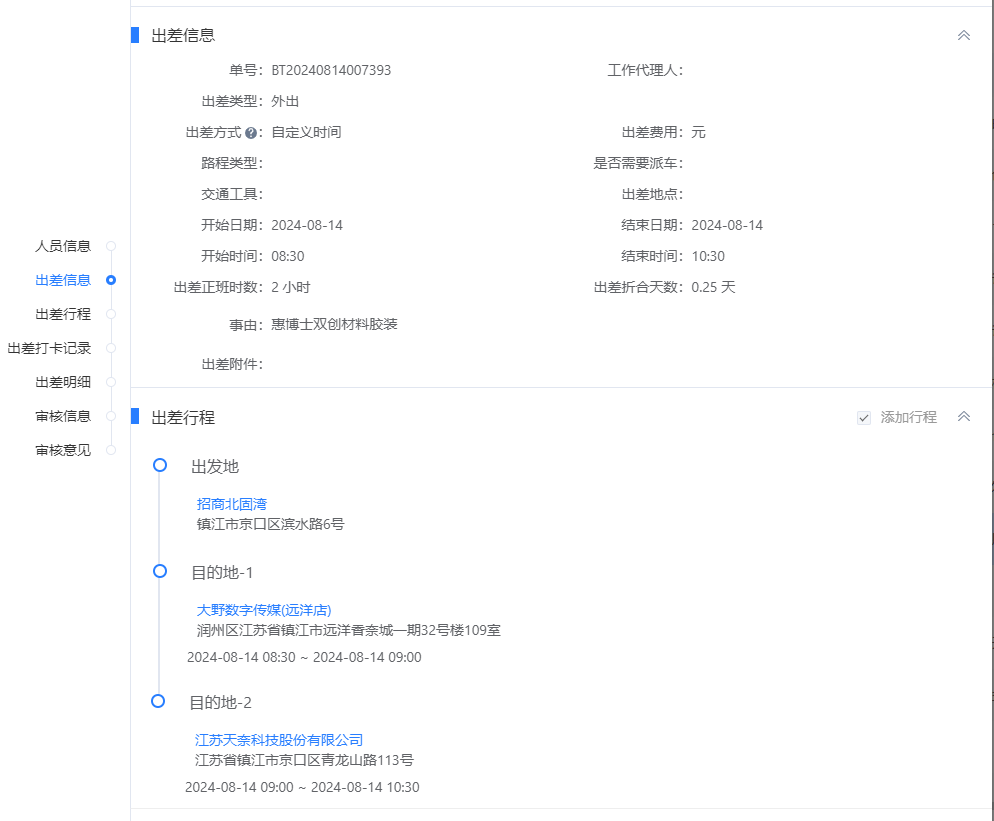Open the 招商北固湾 location link

(234, 504)
